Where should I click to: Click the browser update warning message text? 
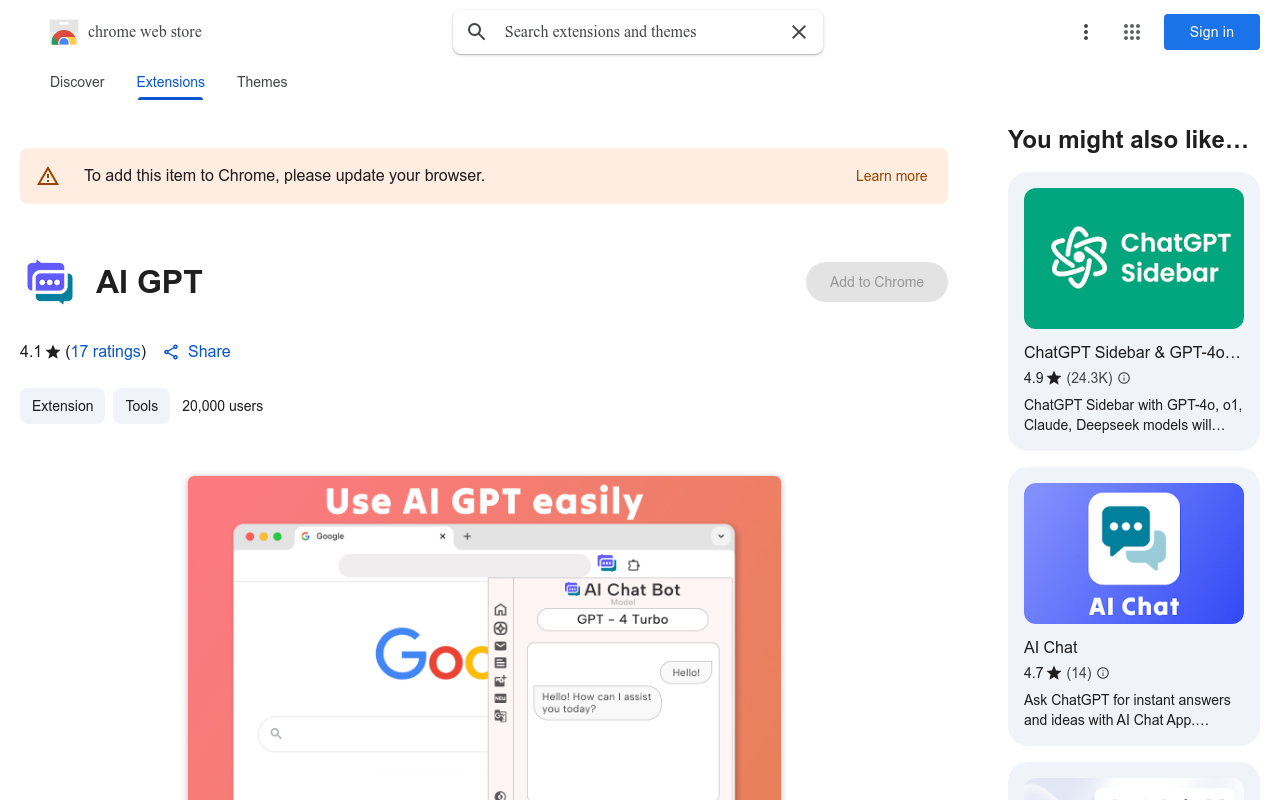coord(284,176)
